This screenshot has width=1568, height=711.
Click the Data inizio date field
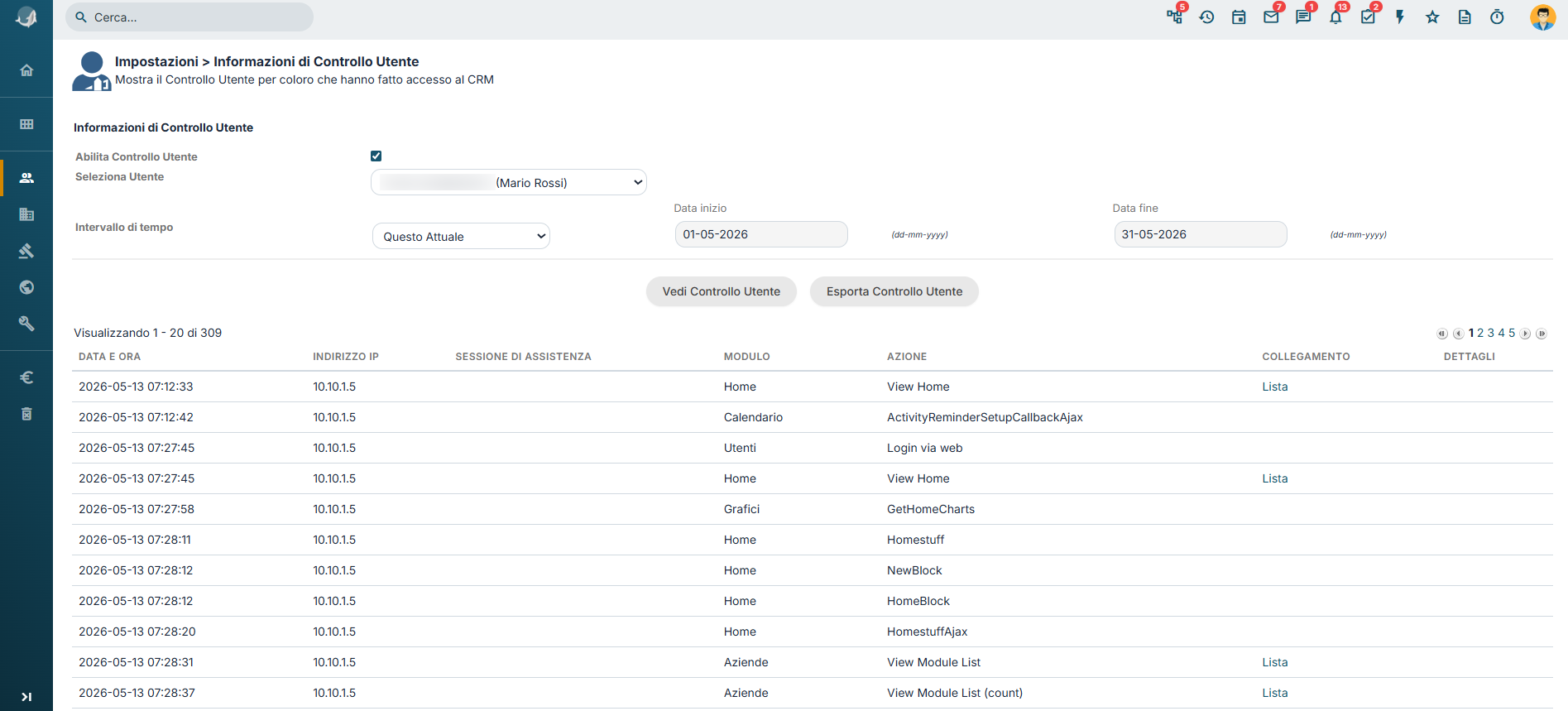click(x=761, y=234)
